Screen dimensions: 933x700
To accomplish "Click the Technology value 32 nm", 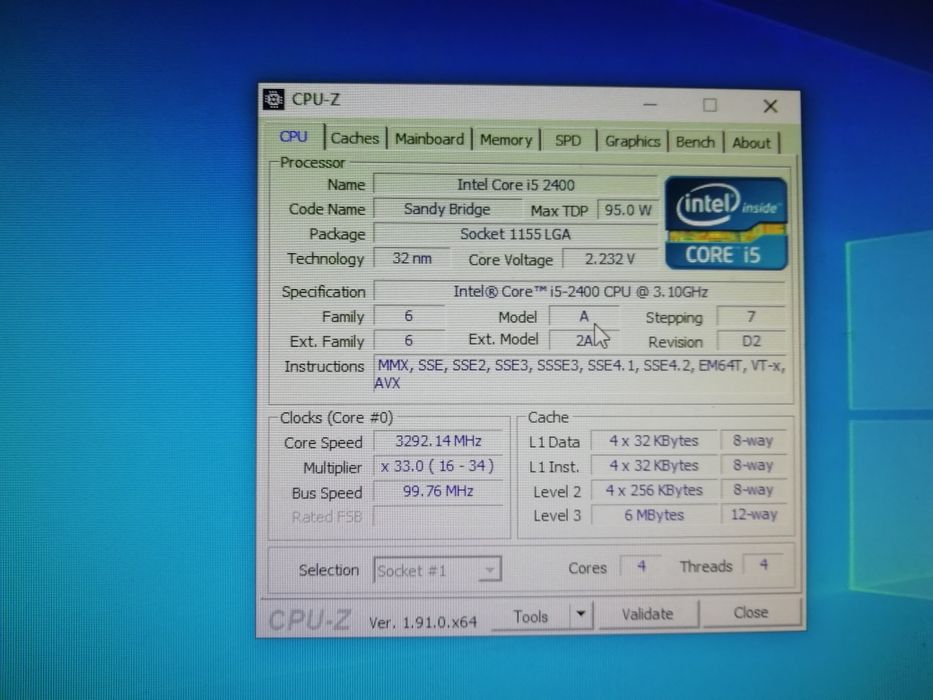I will click(x=412, y=258).
